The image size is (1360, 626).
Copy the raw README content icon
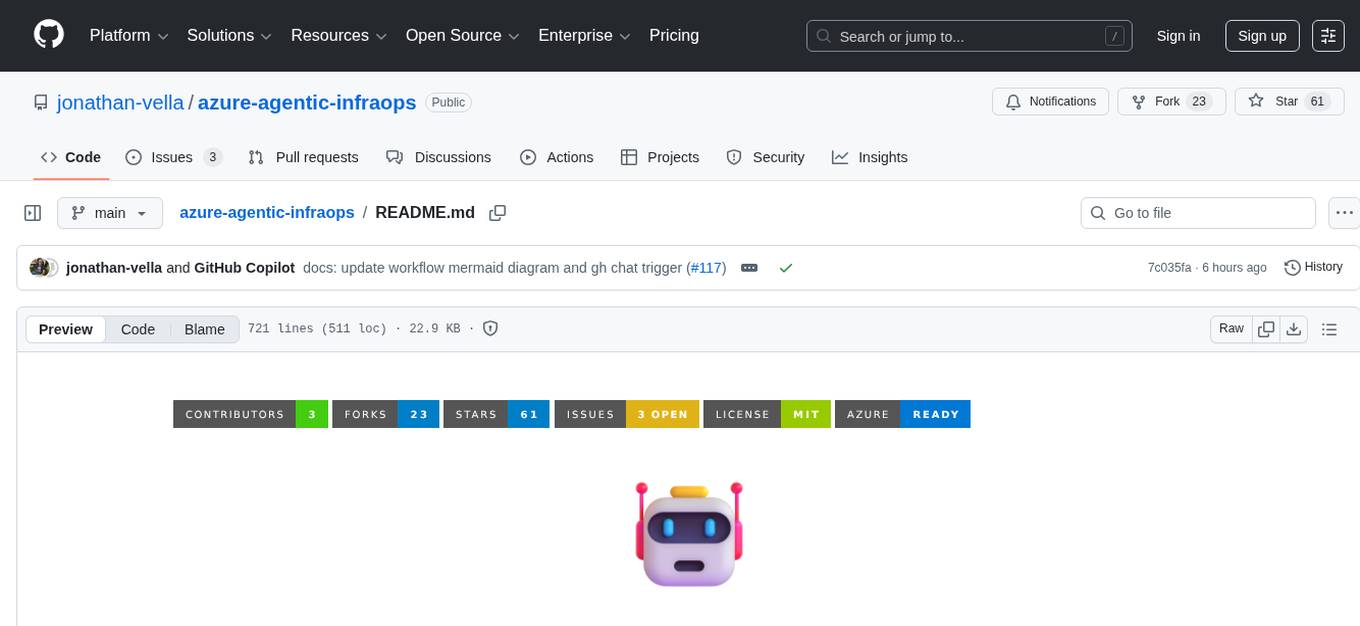click(x=1266, y=328)
